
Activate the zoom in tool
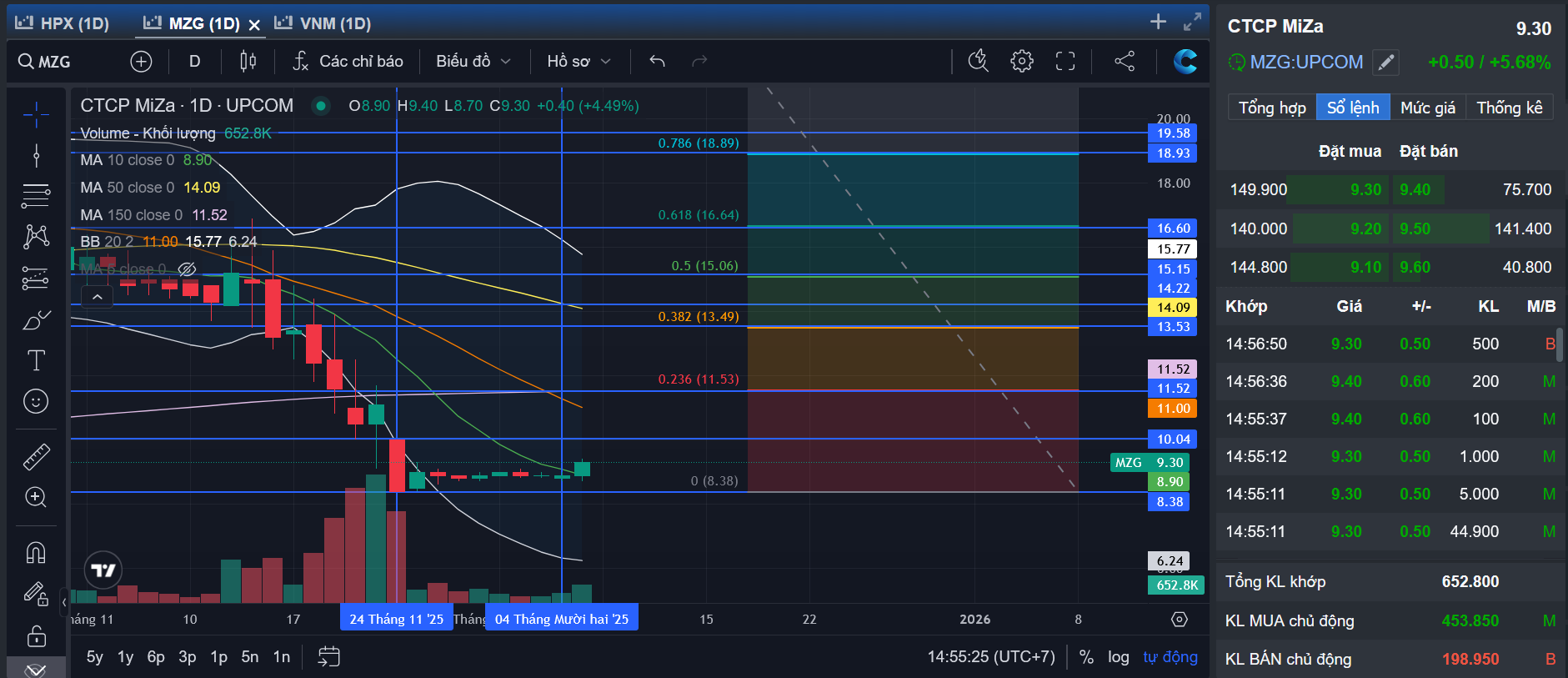tap(36, 497)
